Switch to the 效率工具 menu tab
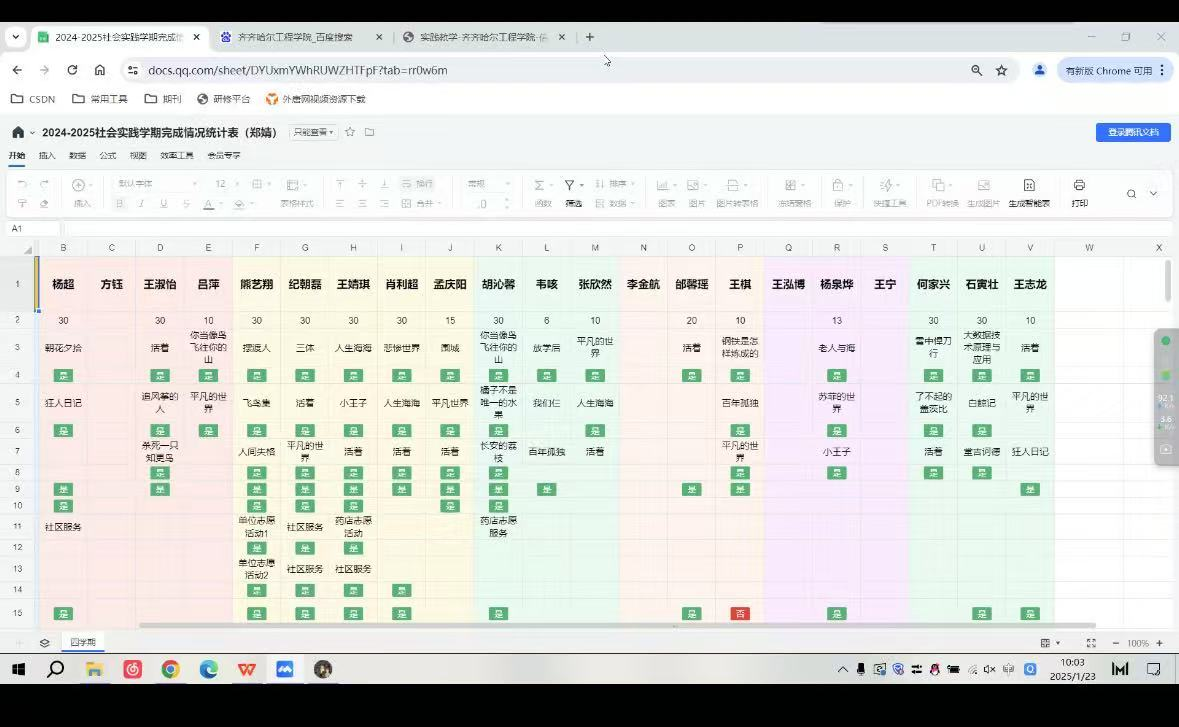Screen dimensions: 1179x727 [177, 156]
